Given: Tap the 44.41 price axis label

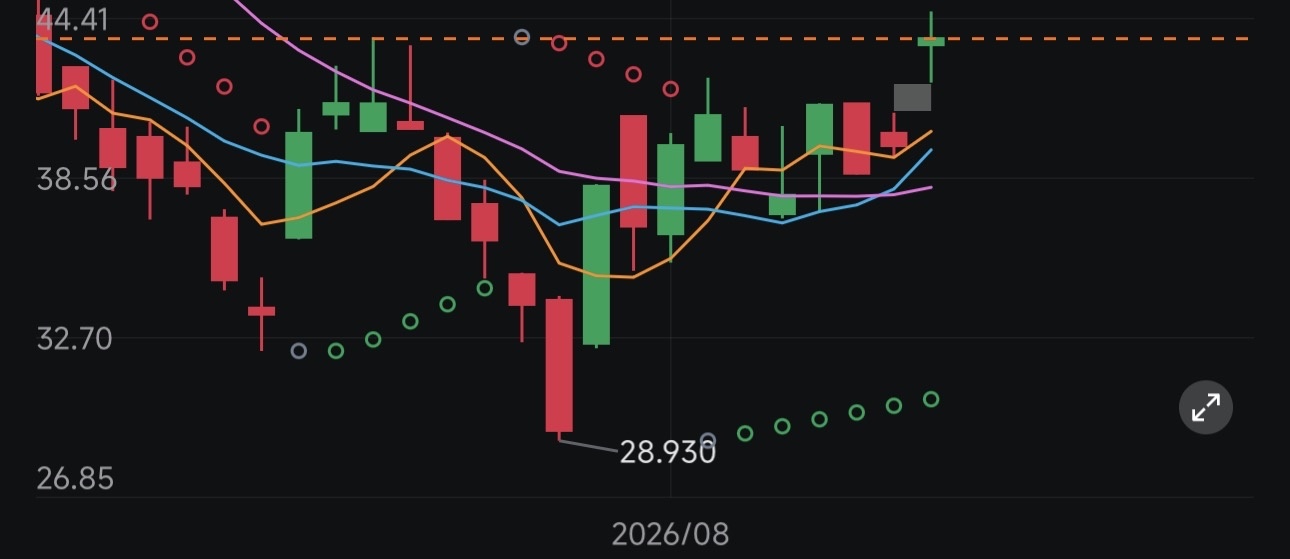Looking at the screenshot, I should [x=72, y=19].
